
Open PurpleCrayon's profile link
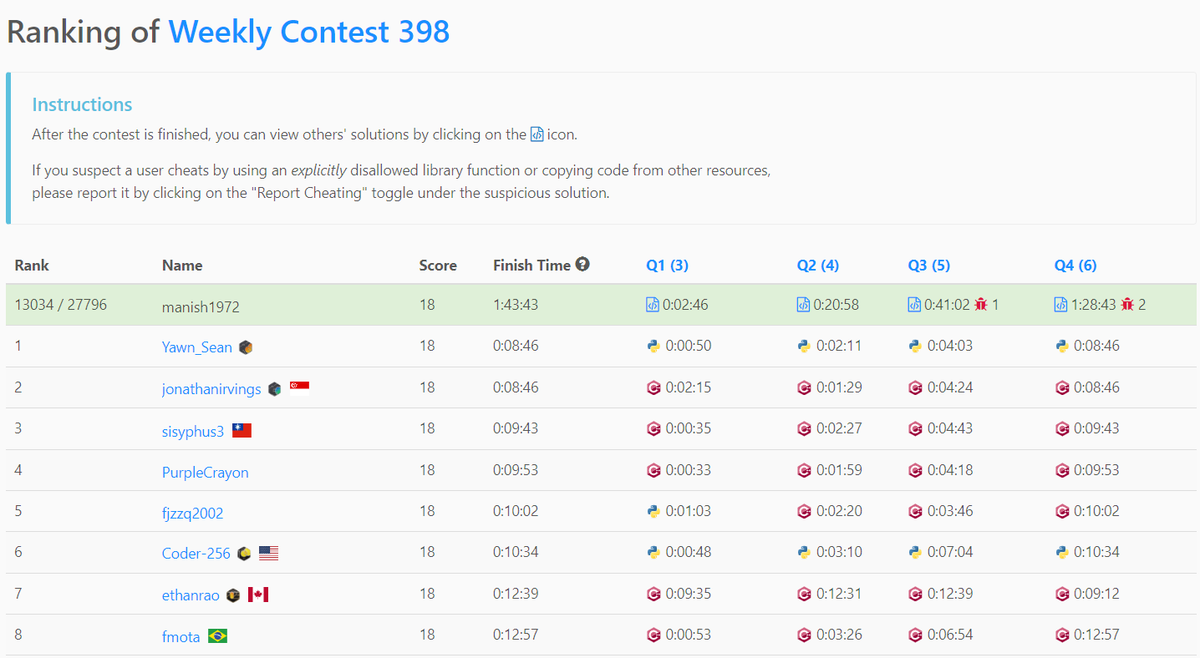205,472
